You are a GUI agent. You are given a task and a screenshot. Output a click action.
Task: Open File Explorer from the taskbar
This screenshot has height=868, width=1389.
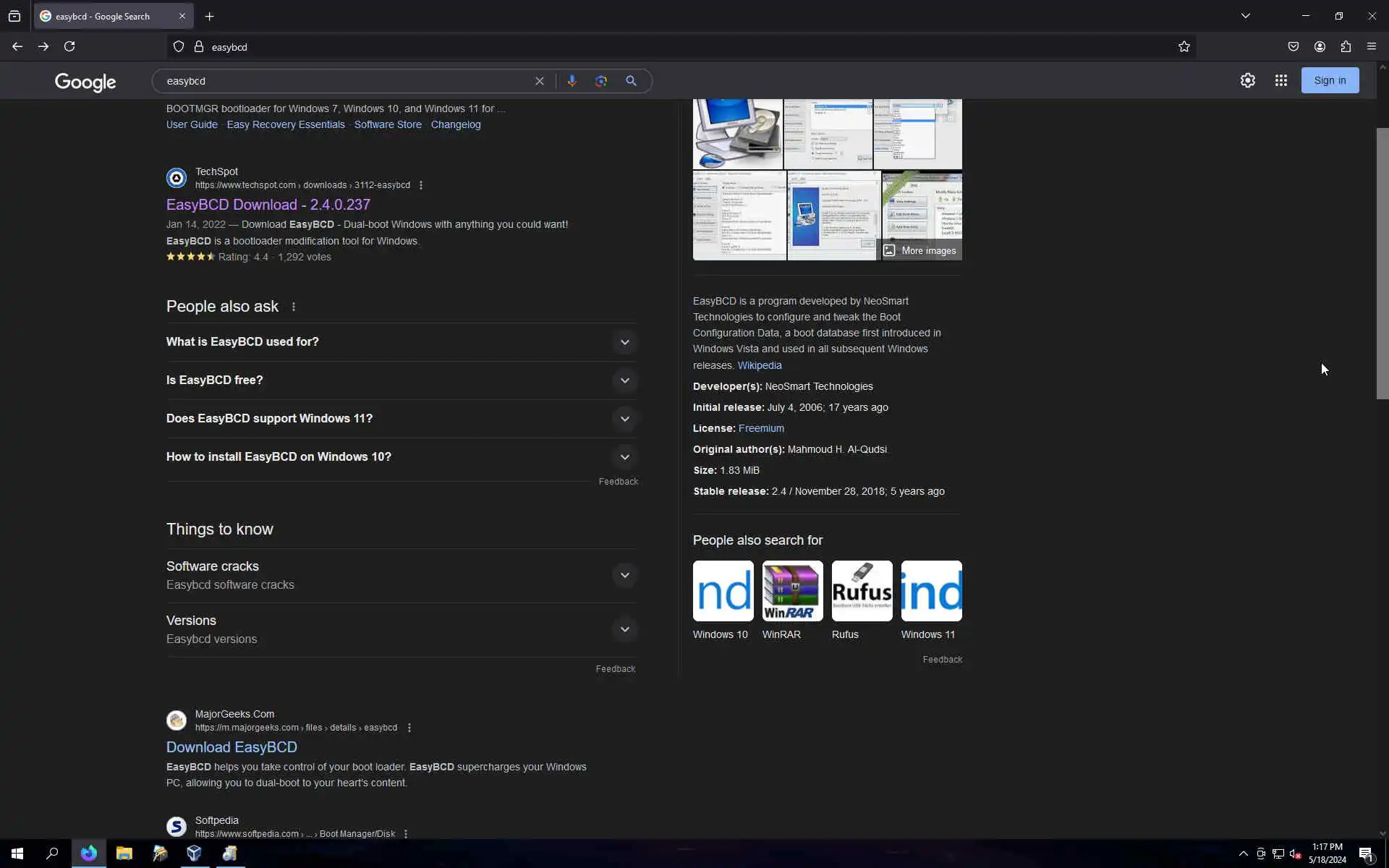pos(124,854)
